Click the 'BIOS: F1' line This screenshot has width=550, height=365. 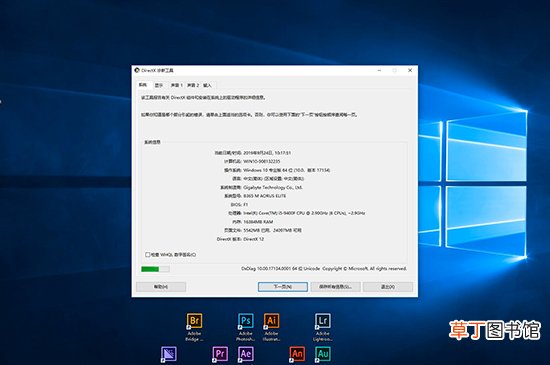click(239, 205)
